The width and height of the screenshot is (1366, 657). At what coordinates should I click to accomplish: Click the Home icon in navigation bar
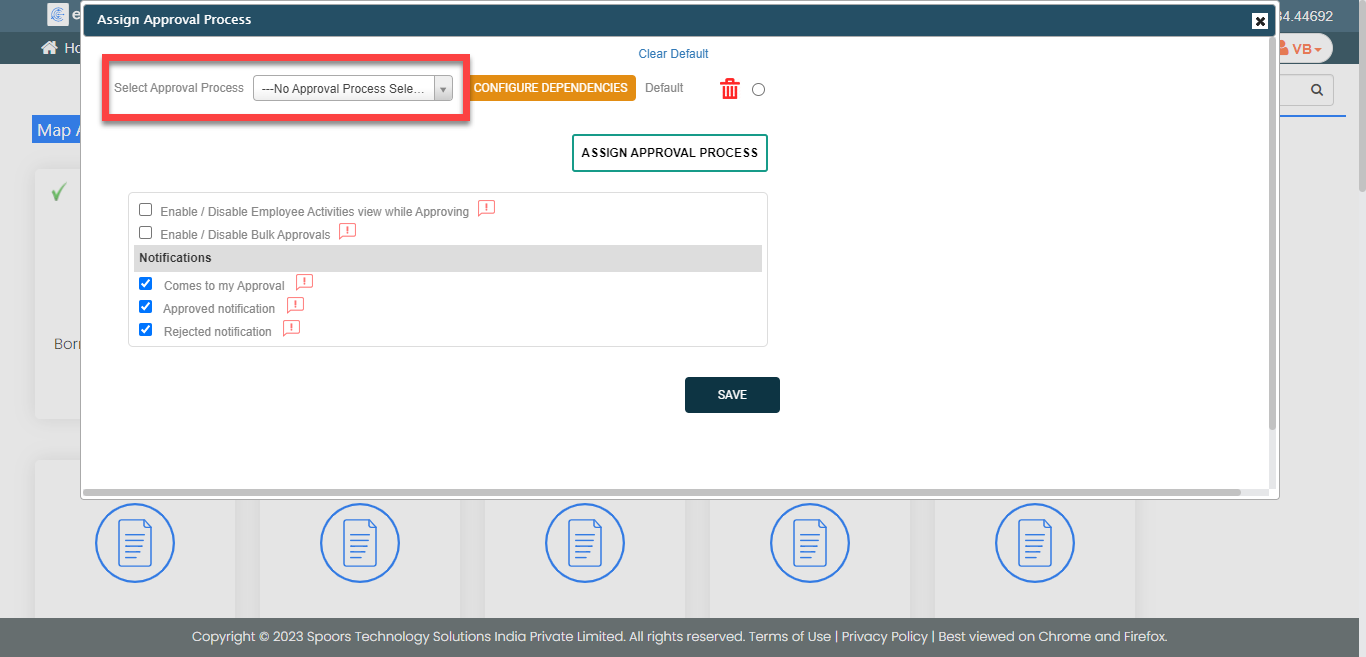click(49, 48)
